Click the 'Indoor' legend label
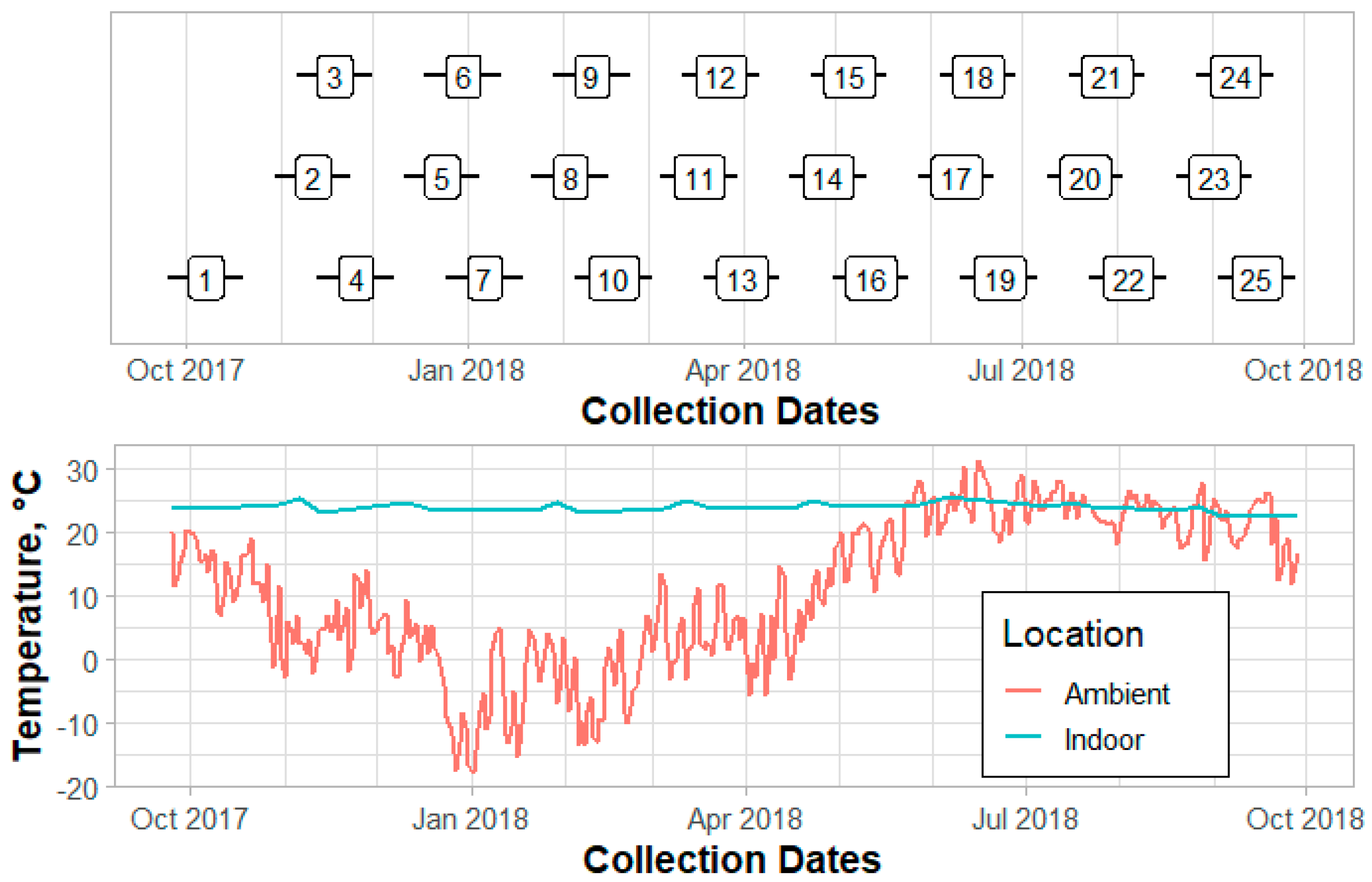The image size is (1372, 882). pyautogui.click(x=1104, y=739)
